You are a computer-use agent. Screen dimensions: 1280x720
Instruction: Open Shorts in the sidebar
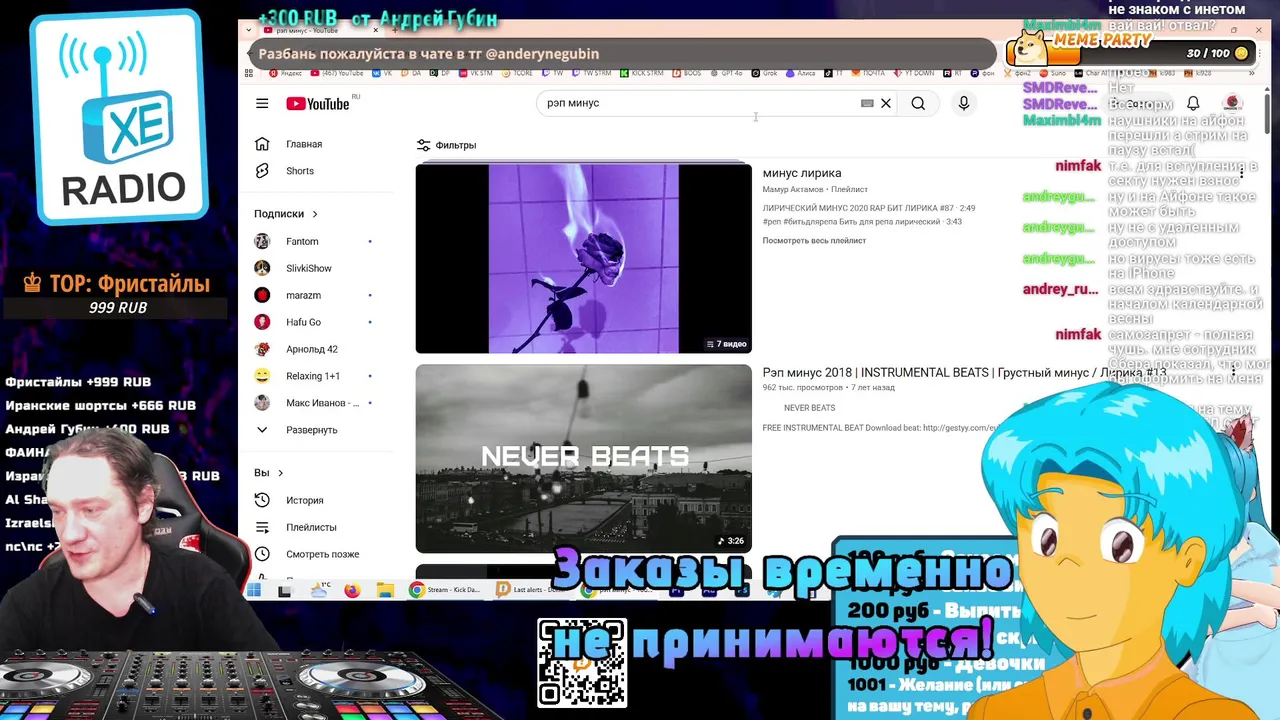(300, 171)
